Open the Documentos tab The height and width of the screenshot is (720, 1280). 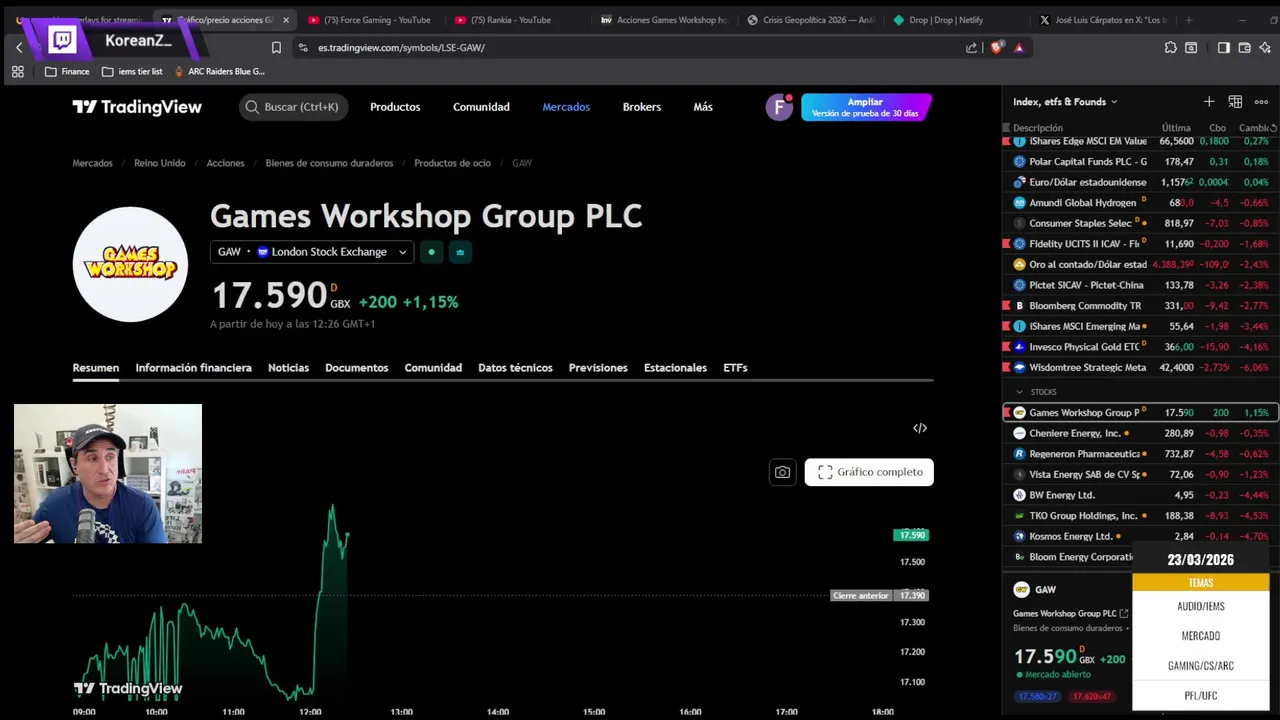[x=356, y=368]
